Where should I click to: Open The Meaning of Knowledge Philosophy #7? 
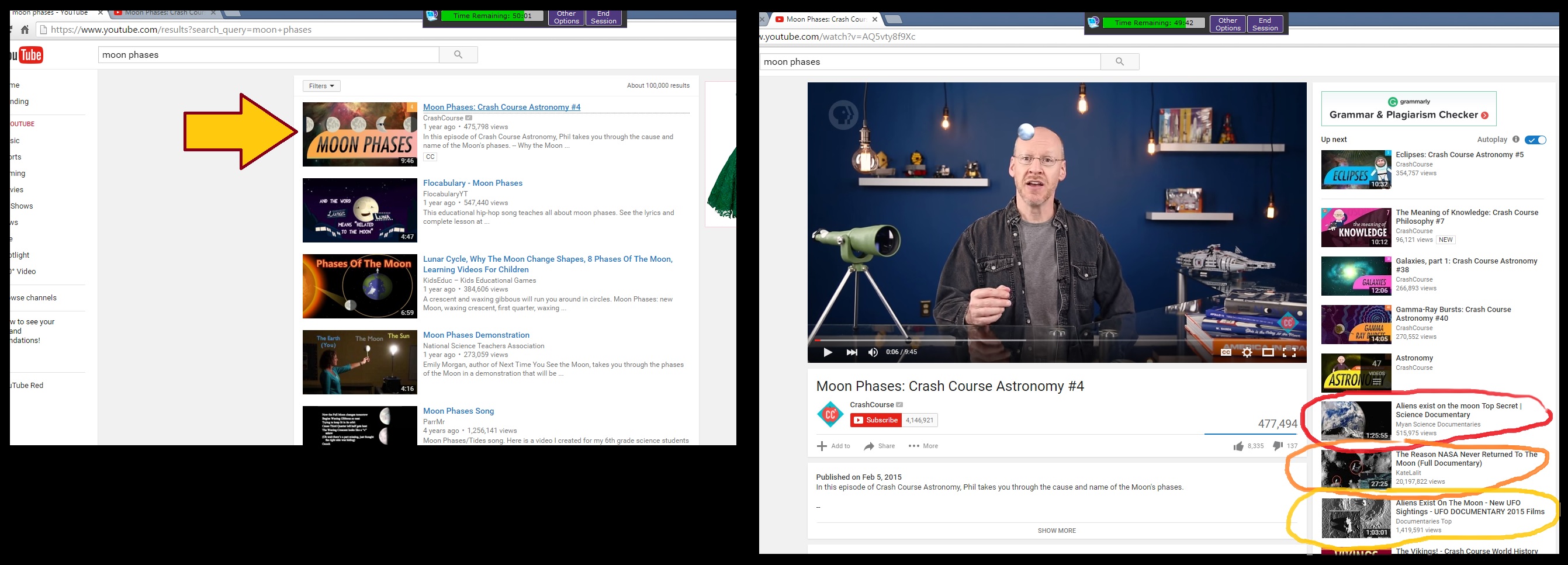coord(1467,217)
